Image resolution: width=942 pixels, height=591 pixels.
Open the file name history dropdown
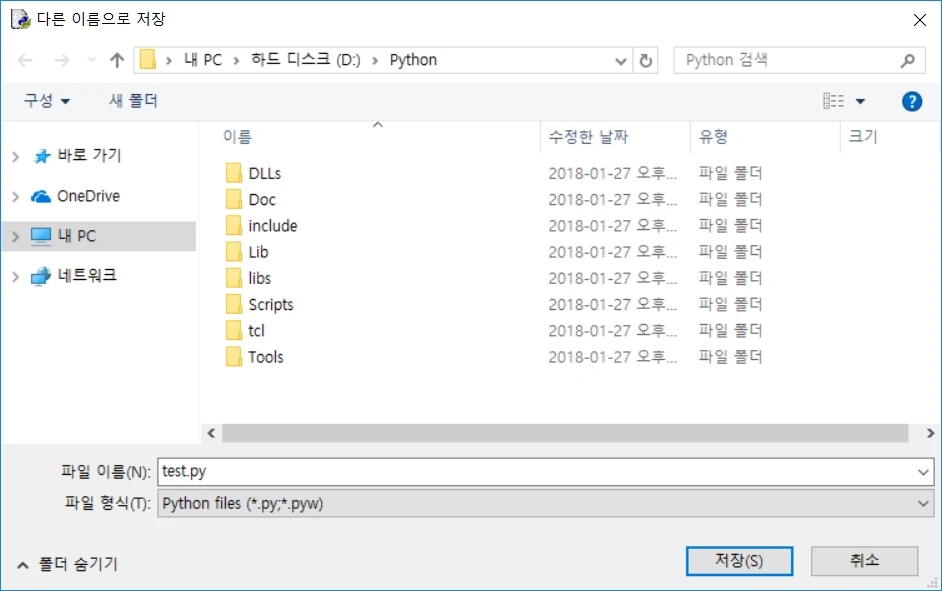point(924,471)
